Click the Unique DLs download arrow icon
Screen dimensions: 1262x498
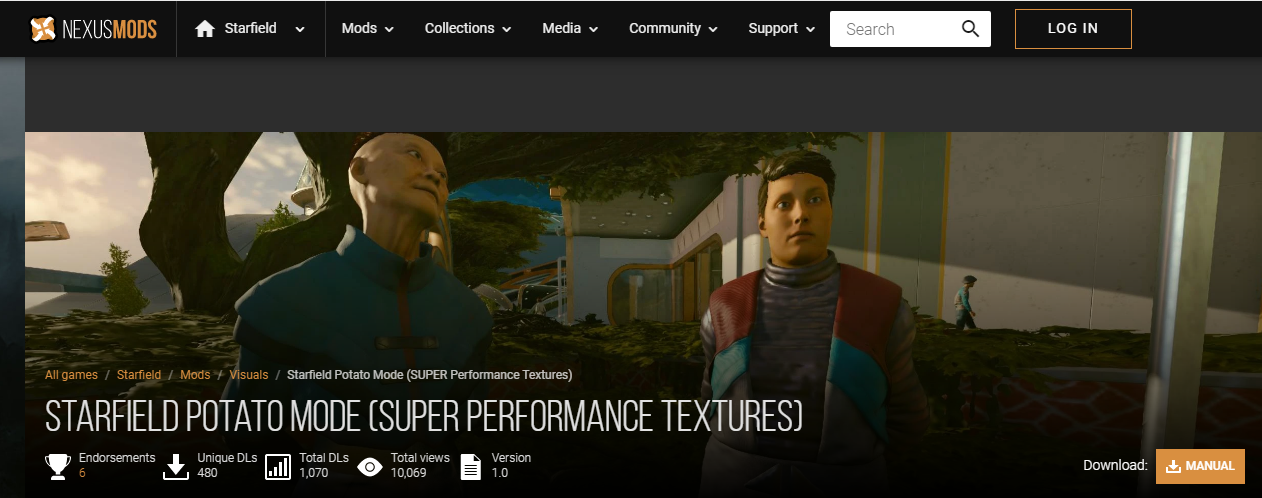pyautogui.click(x=176, y=466)
